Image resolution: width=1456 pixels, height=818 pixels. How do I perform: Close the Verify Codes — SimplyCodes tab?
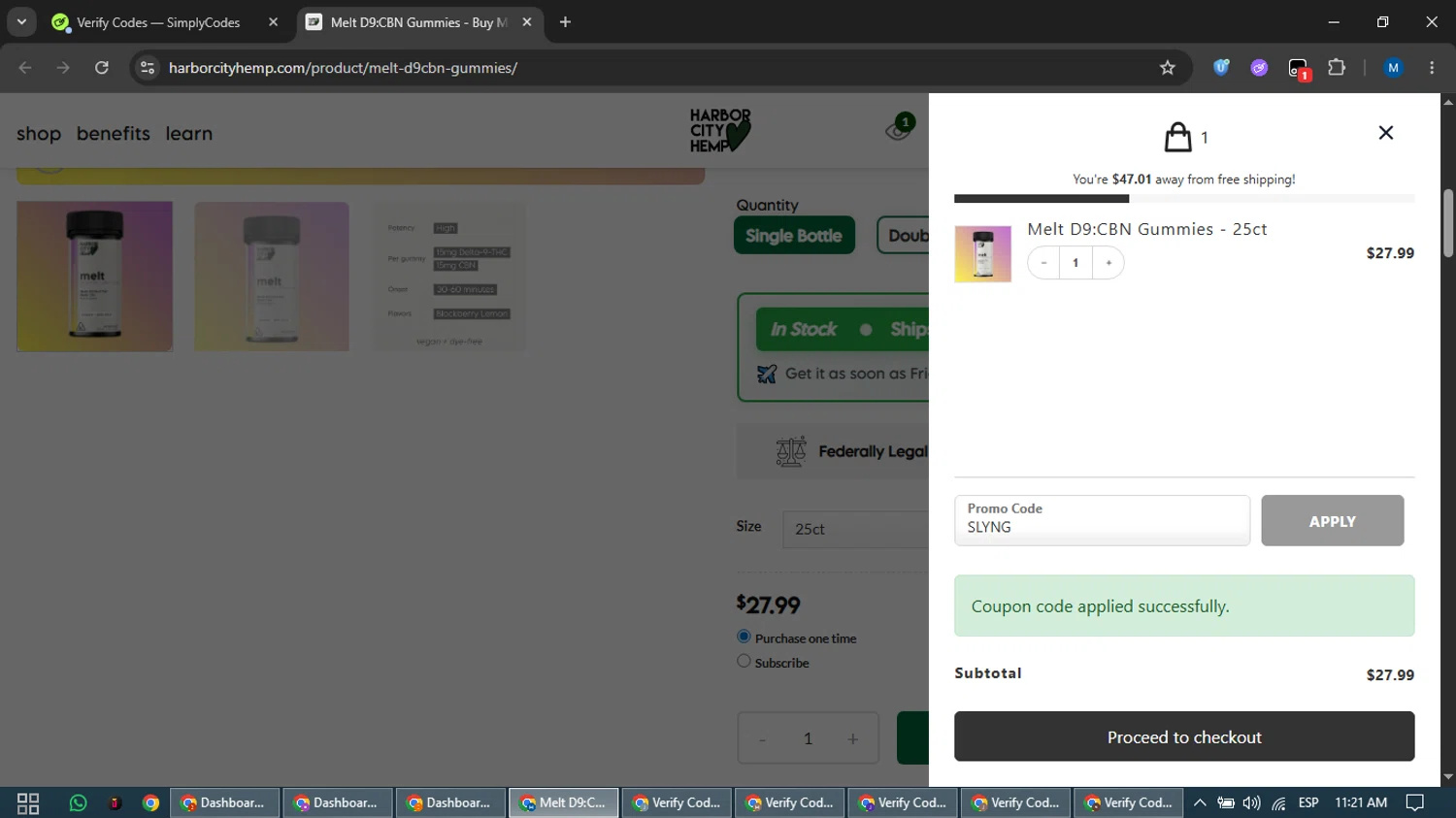[x=273, y=22]
